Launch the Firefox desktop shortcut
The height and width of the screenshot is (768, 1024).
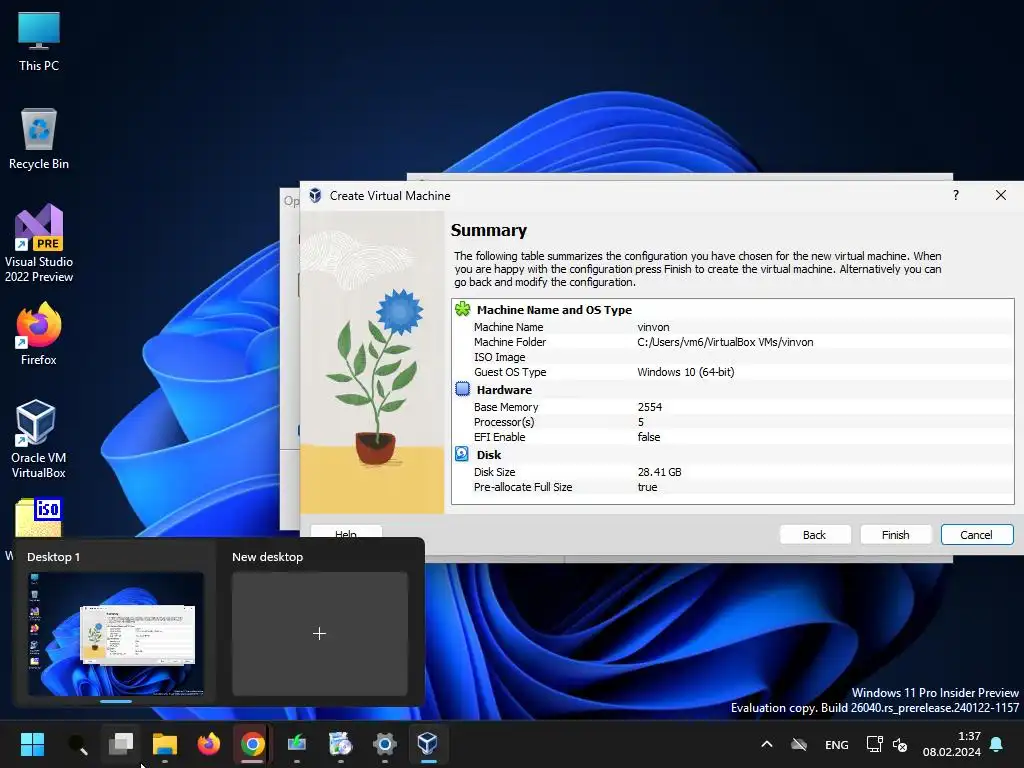click(39, 334)
